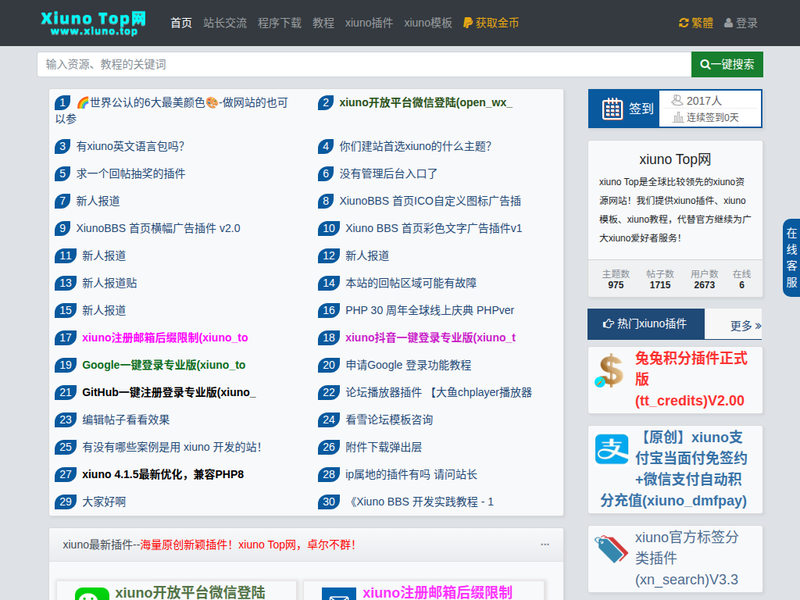The width and height of the screenshot is (800, 600).
Task: Select 教程 in the top navigation
Action: click(x=323, y=23)
